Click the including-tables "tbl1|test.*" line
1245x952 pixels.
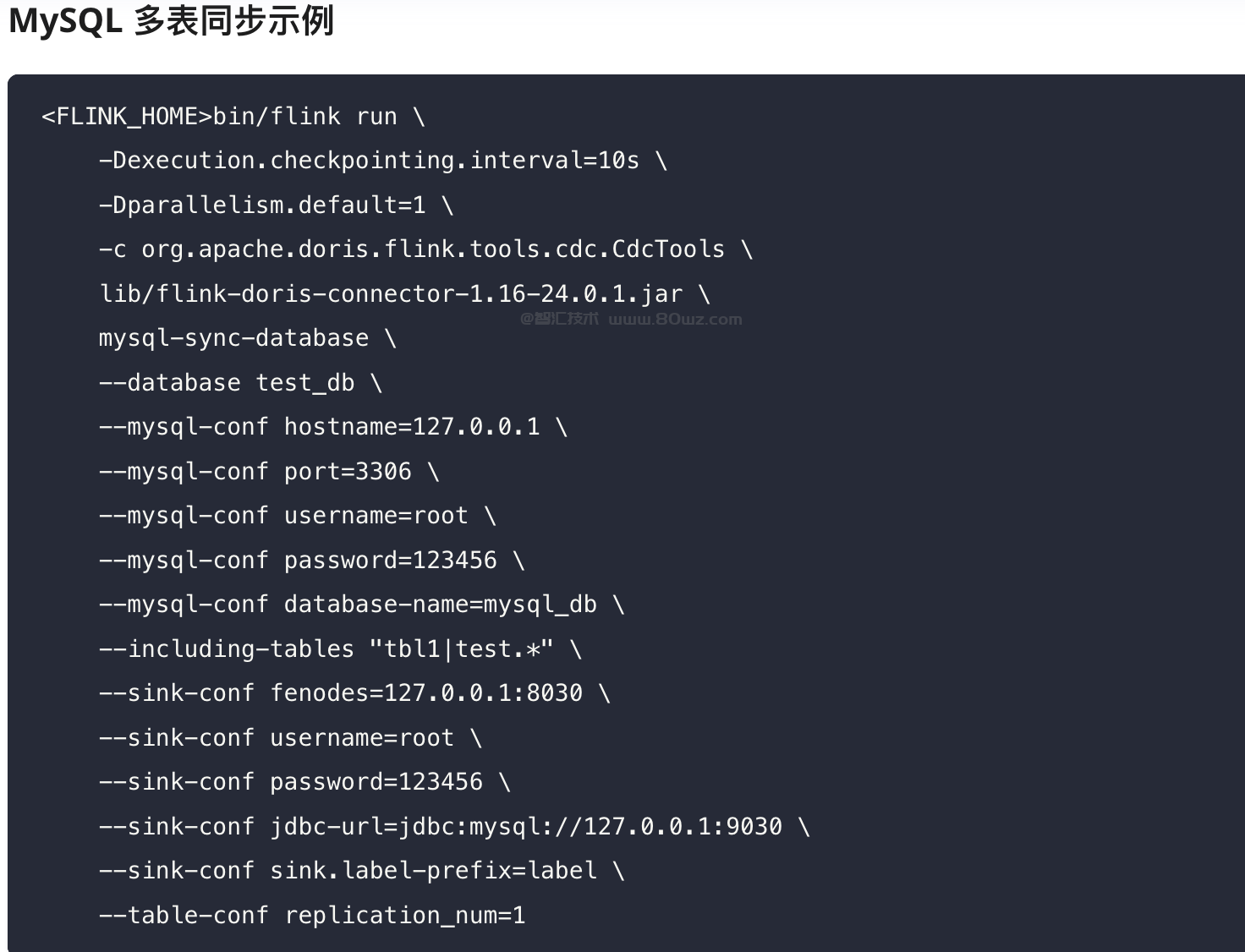click(x=338, y=648)
